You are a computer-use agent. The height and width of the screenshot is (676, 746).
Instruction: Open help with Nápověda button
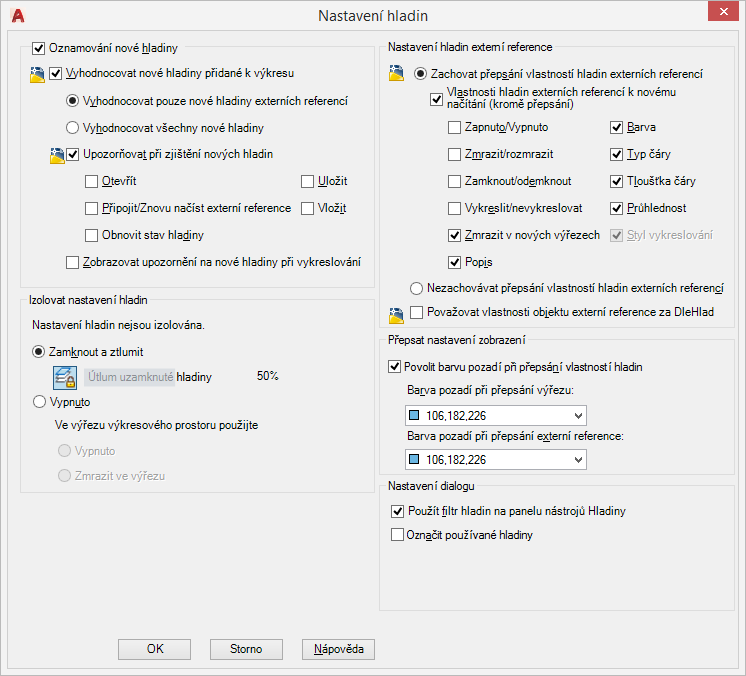tap(338, 649)
